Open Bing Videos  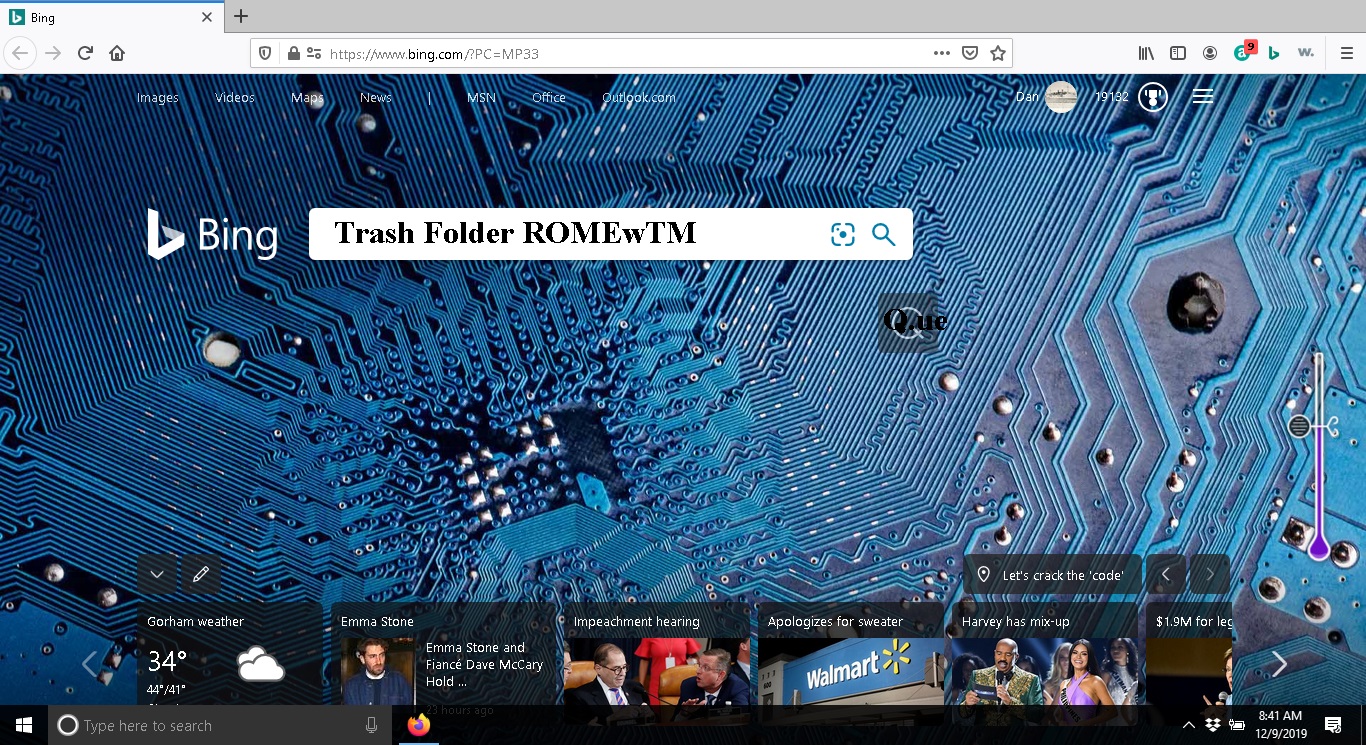coord(235,97)
